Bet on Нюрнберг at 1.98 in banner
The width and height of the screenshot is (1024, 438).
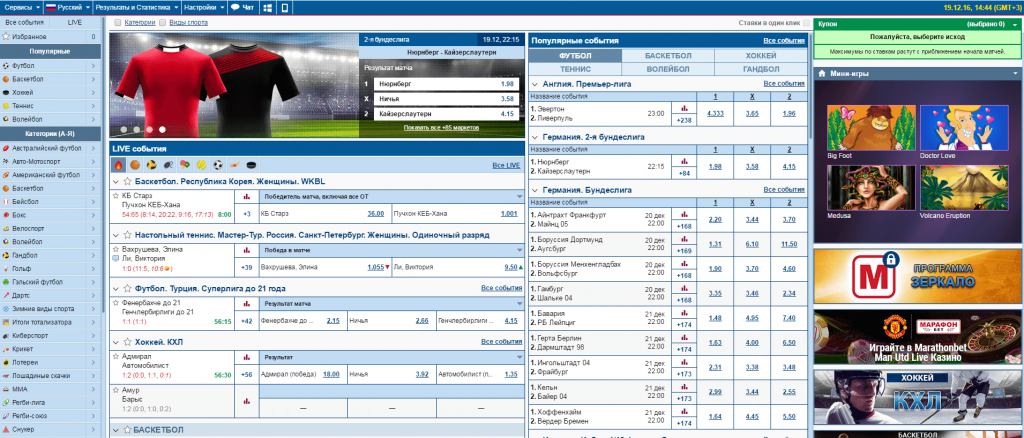click(447, 84)
